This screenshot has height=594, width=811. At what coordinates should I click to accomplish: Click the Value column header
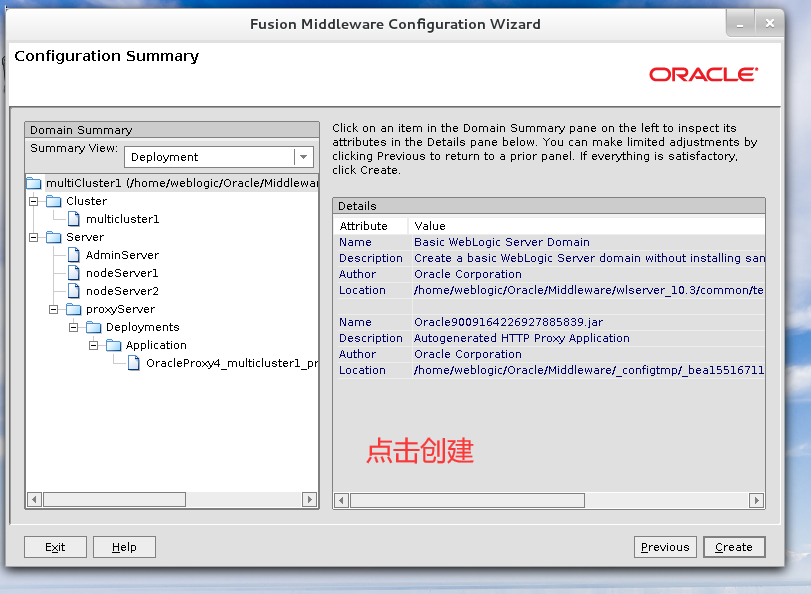(588, 226)
